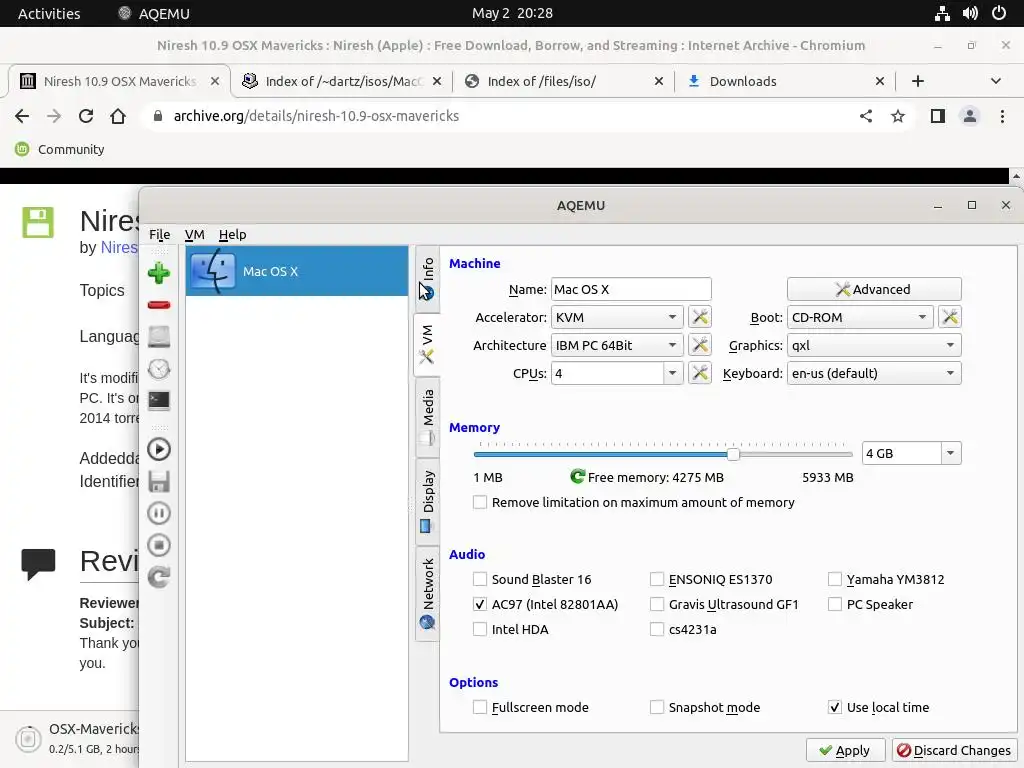Start the VM with the play button

click(159, 449)
